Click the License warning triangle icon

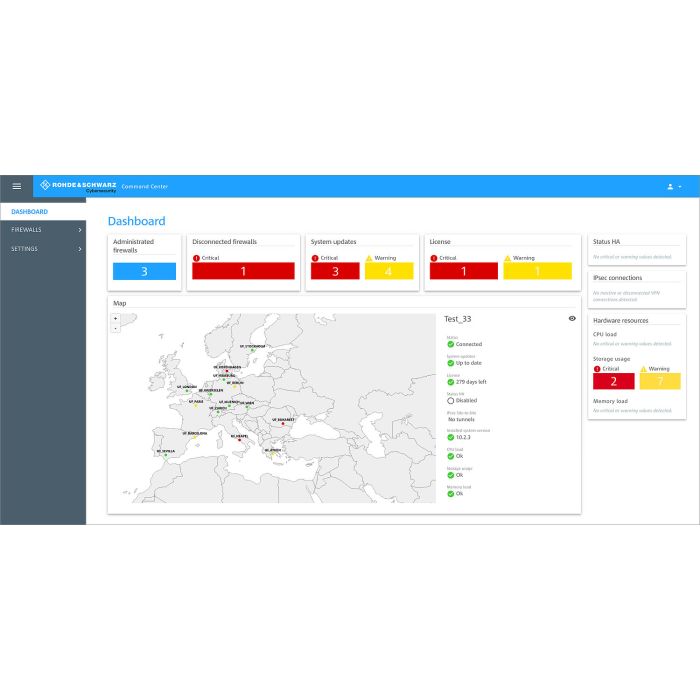tap(507, 258)
